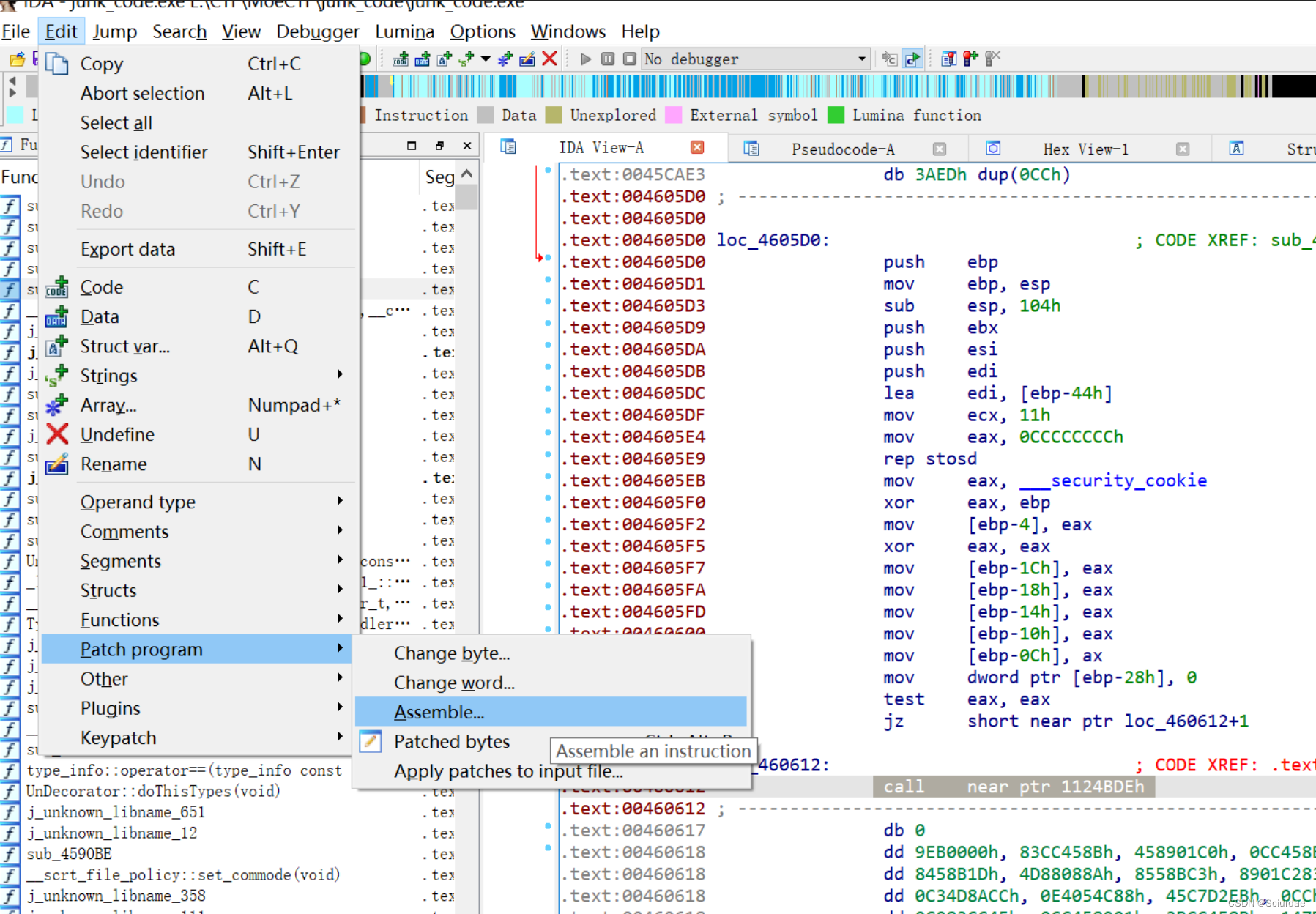Switch to the Hex View-1 tab
1316x914 pixels.
1085,149
